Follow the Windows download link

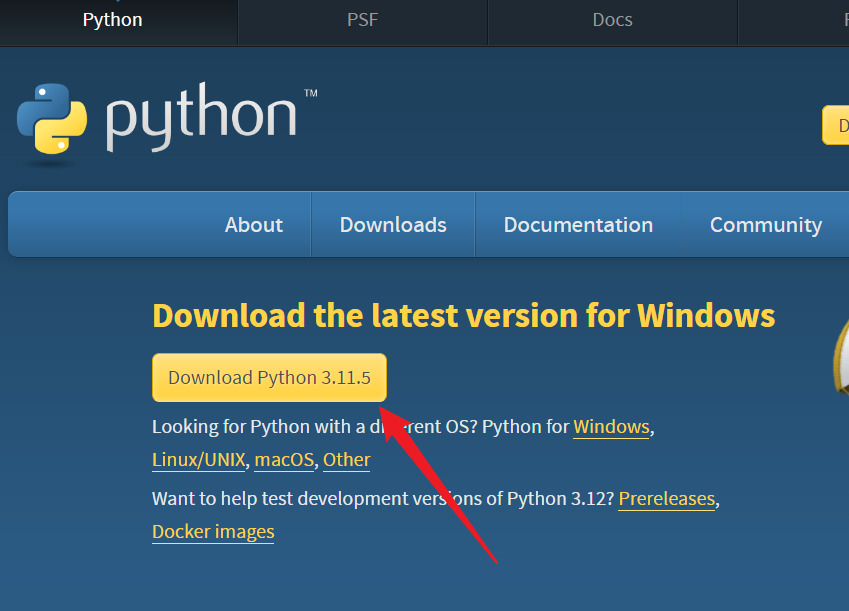click(x=611, y=427)
